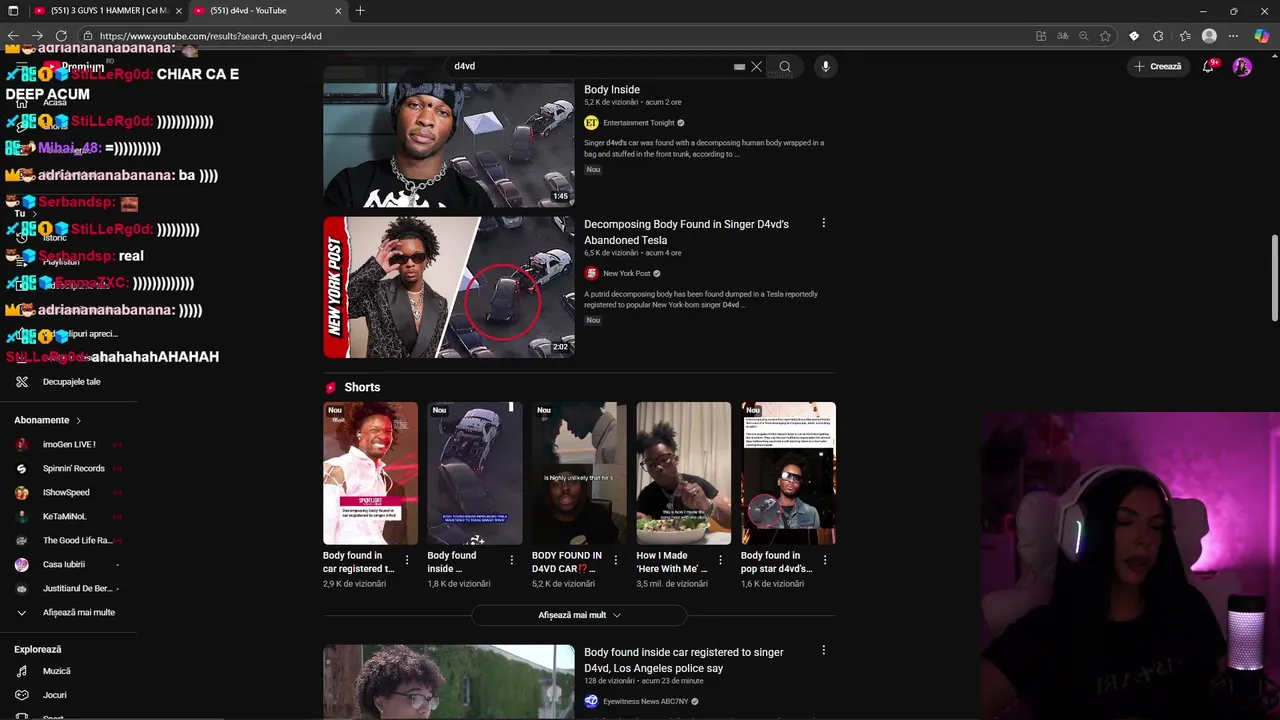The image size is (1280, 720).
Task: Open Justitiarul De Ber... subscription link
Action: pyautogui.click(x=78, y=589)
